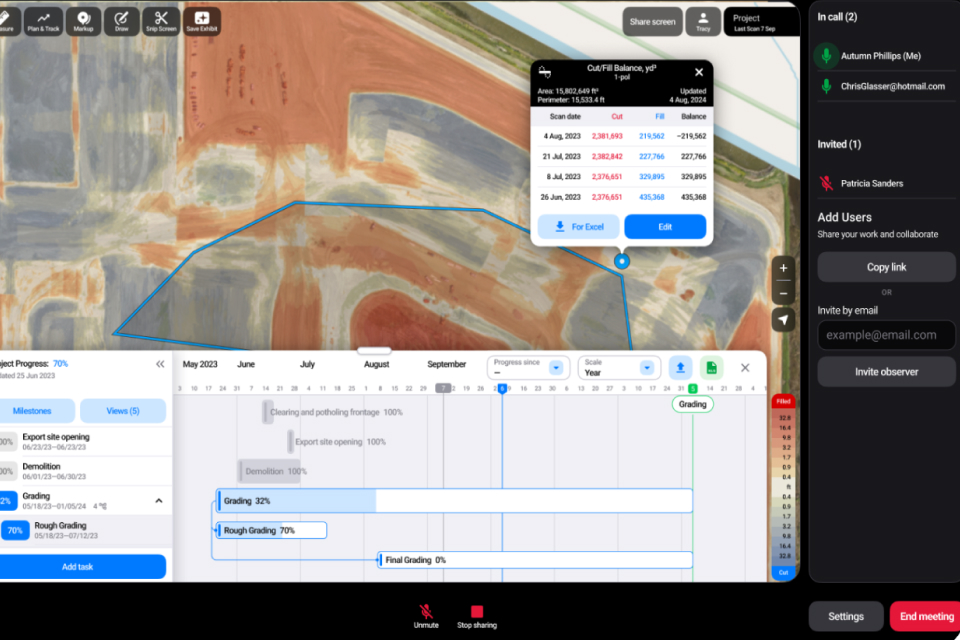
Task: Click the Rough Grading 70% Gantt bar
Action: click(x=272, y=530)
